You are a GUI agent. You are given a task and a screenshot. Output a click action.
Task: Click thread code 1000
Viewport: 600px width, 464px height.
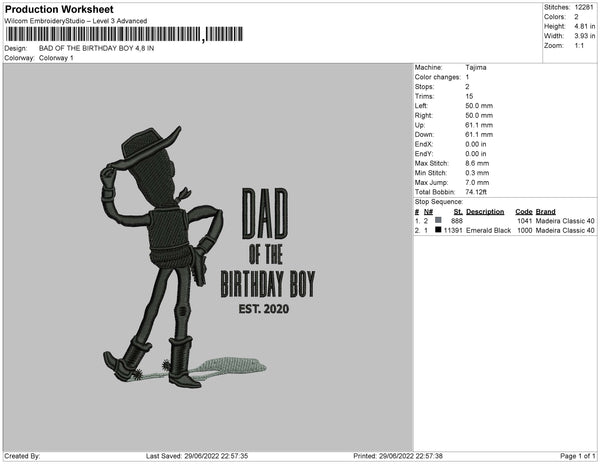tap(525, 230)
